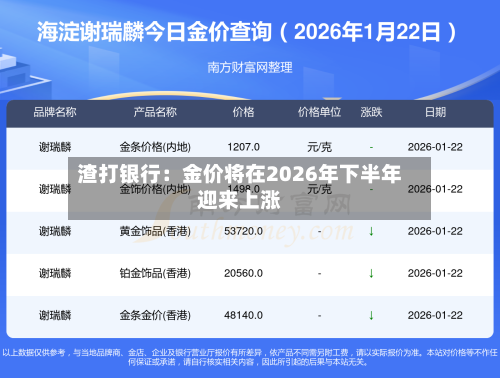
Task: Click the 涨跌 column header
Action: tap(371, 112)
